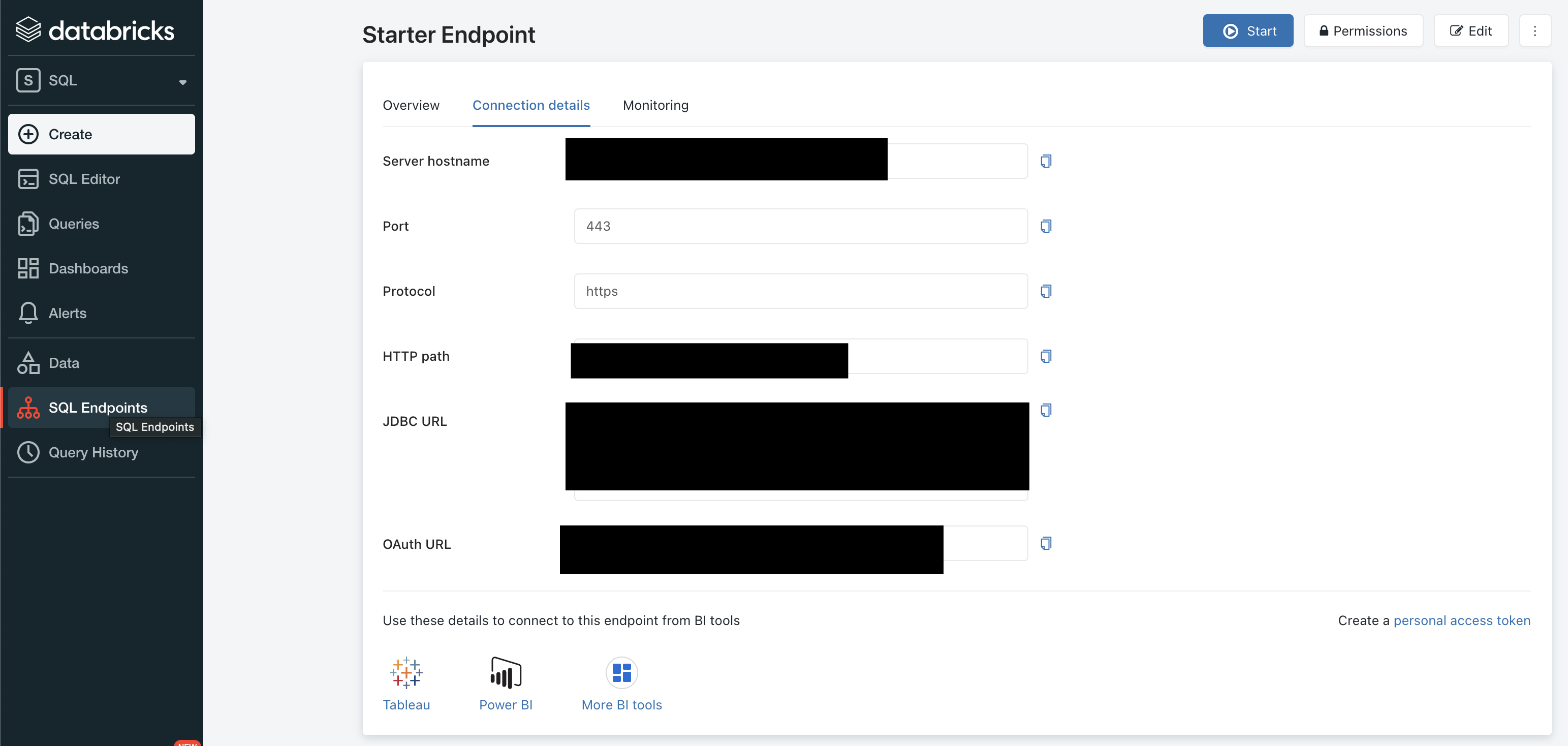Open the Create menu
The width and height of the screenshot is (1568, 746).
point(101,134)
